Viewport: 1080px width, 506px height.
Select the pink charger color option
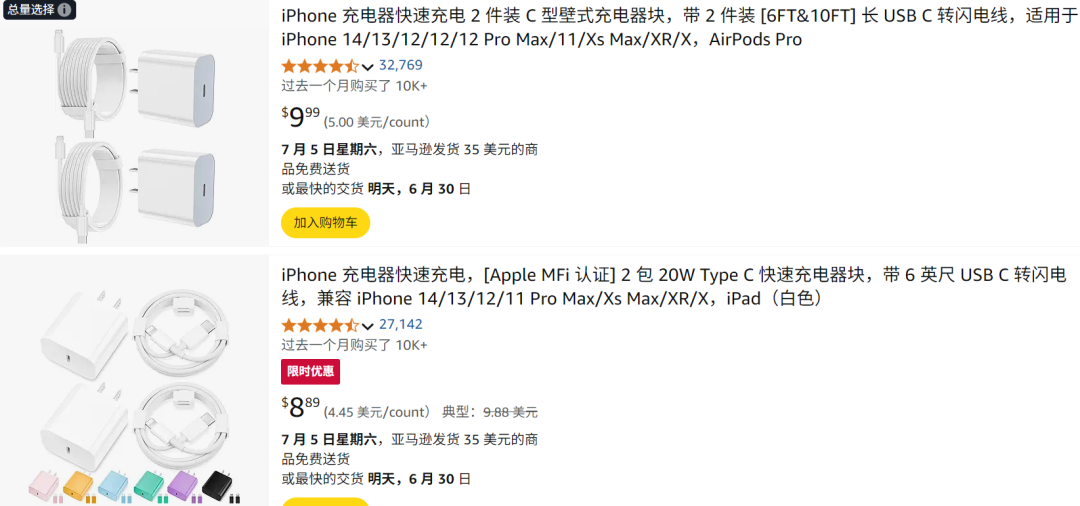point(46,487)
